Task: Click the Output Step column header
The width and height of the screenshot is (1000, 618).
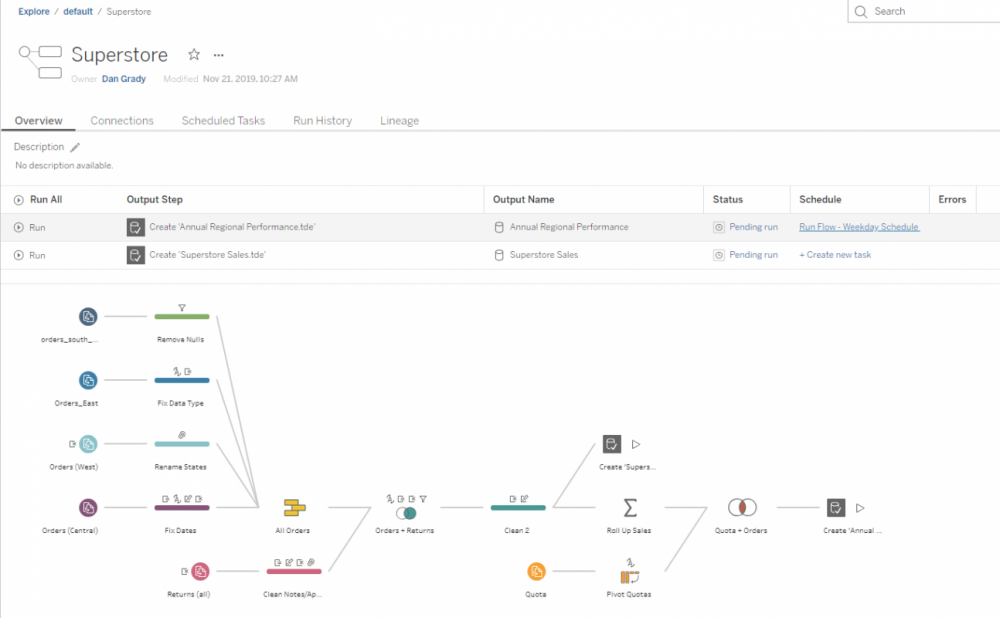Action: [154, 200]
